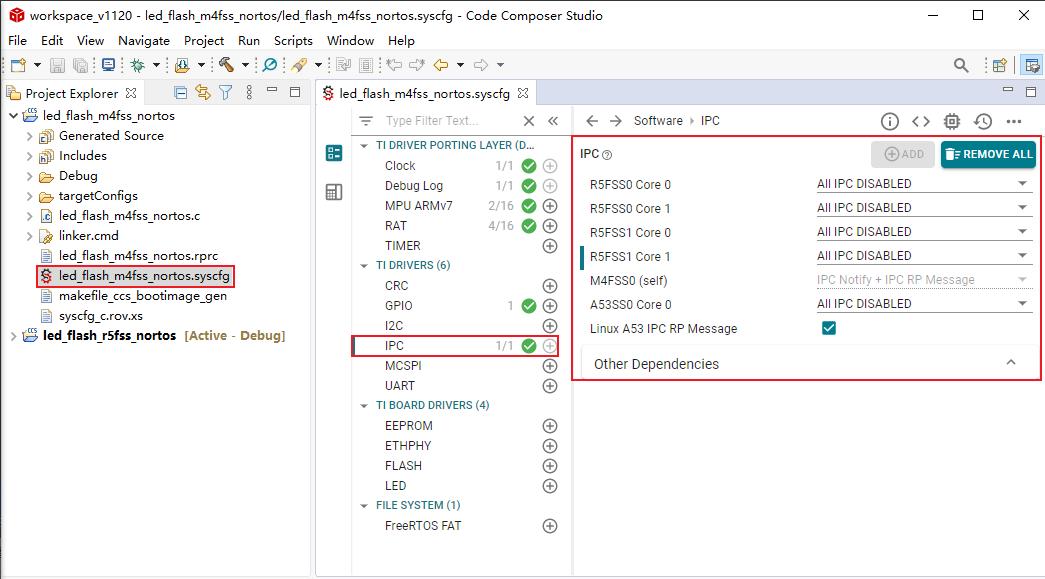Add a UART driver instance
Screen dimensions: 1045x579
(x=550, y=386)
